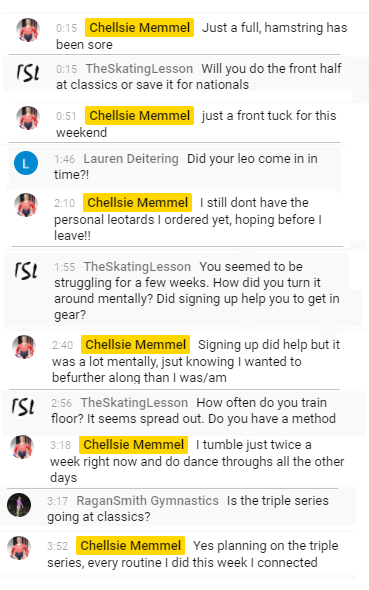Click Chellsie Memmel avatar beside 2:40 message

pyautogui.click(x=24, y=347)
